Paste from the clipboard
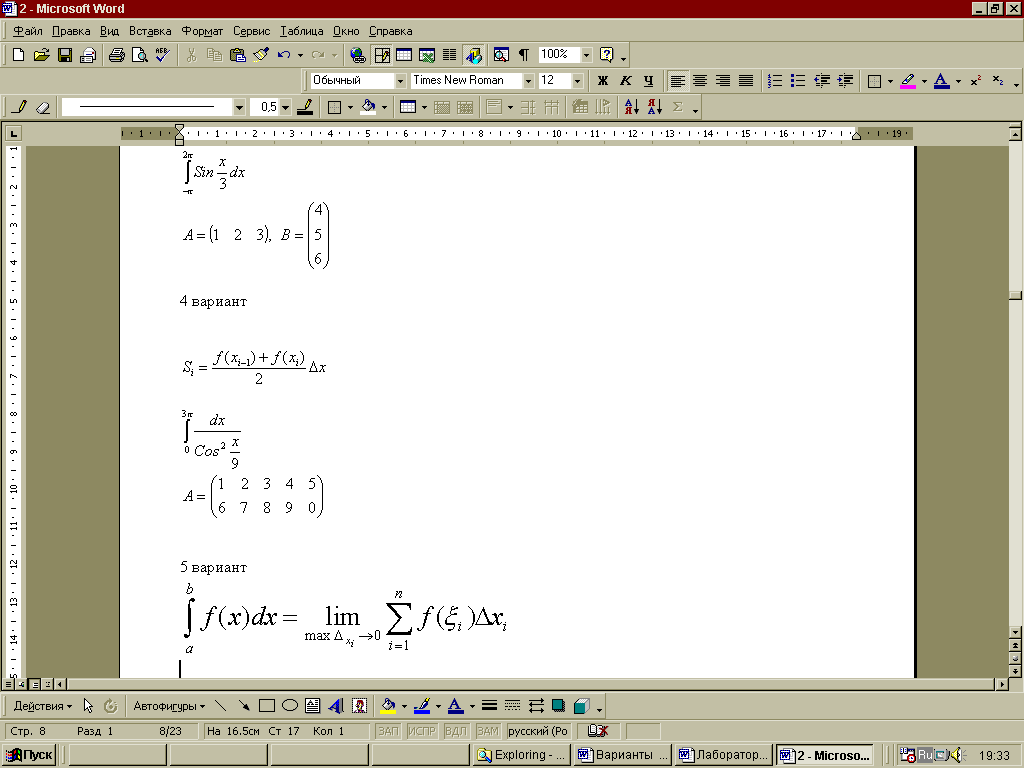Screen dimensions: 1024x768 tap(238, 55)
